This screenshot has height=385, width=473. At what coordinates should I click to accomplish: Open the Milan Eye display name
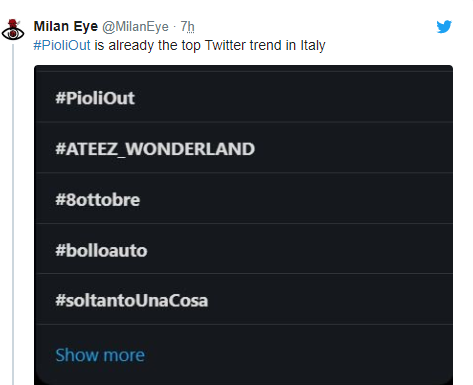click(x=66, y=26)
